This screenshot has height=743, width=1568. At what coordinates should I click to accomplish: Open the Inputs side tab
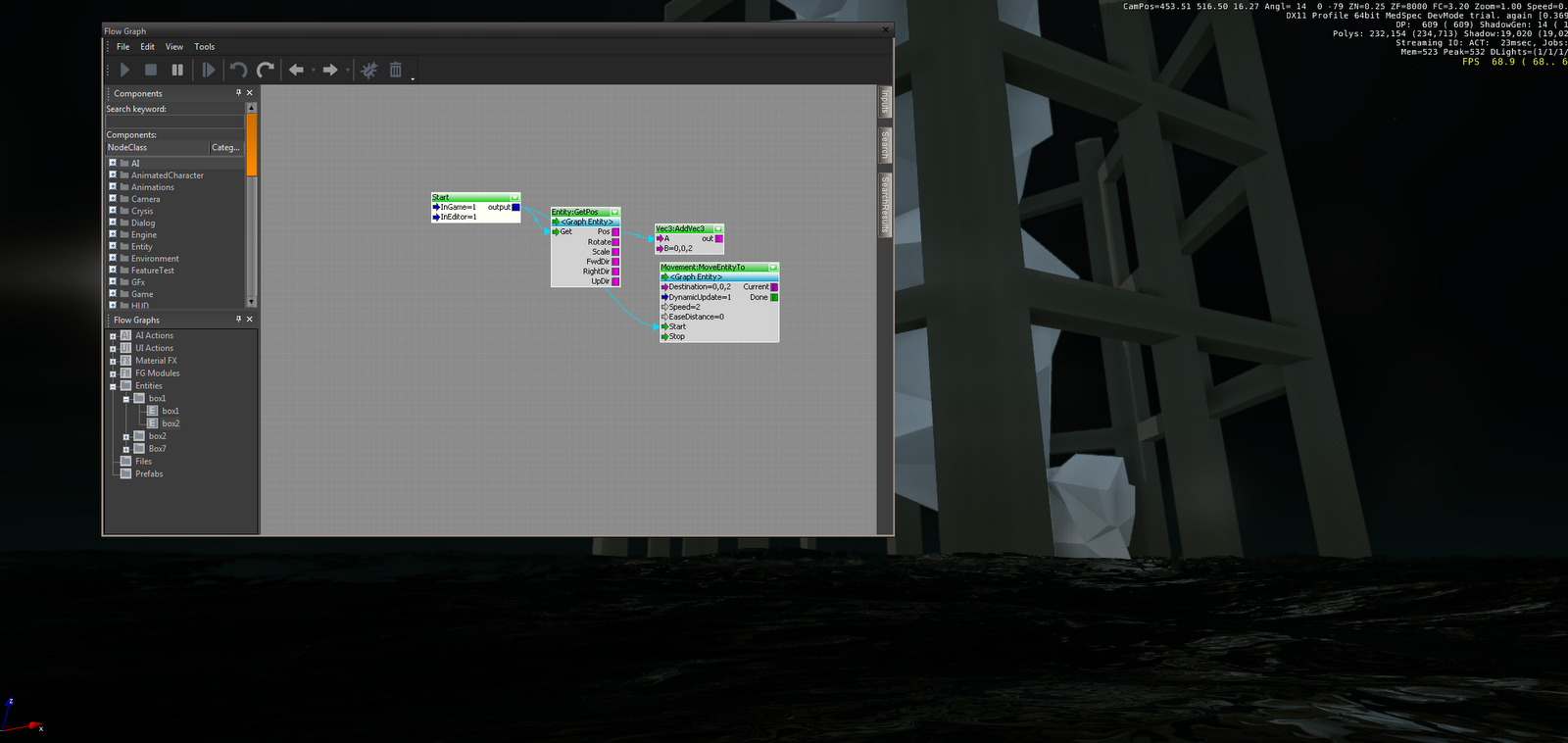[885, 102]
